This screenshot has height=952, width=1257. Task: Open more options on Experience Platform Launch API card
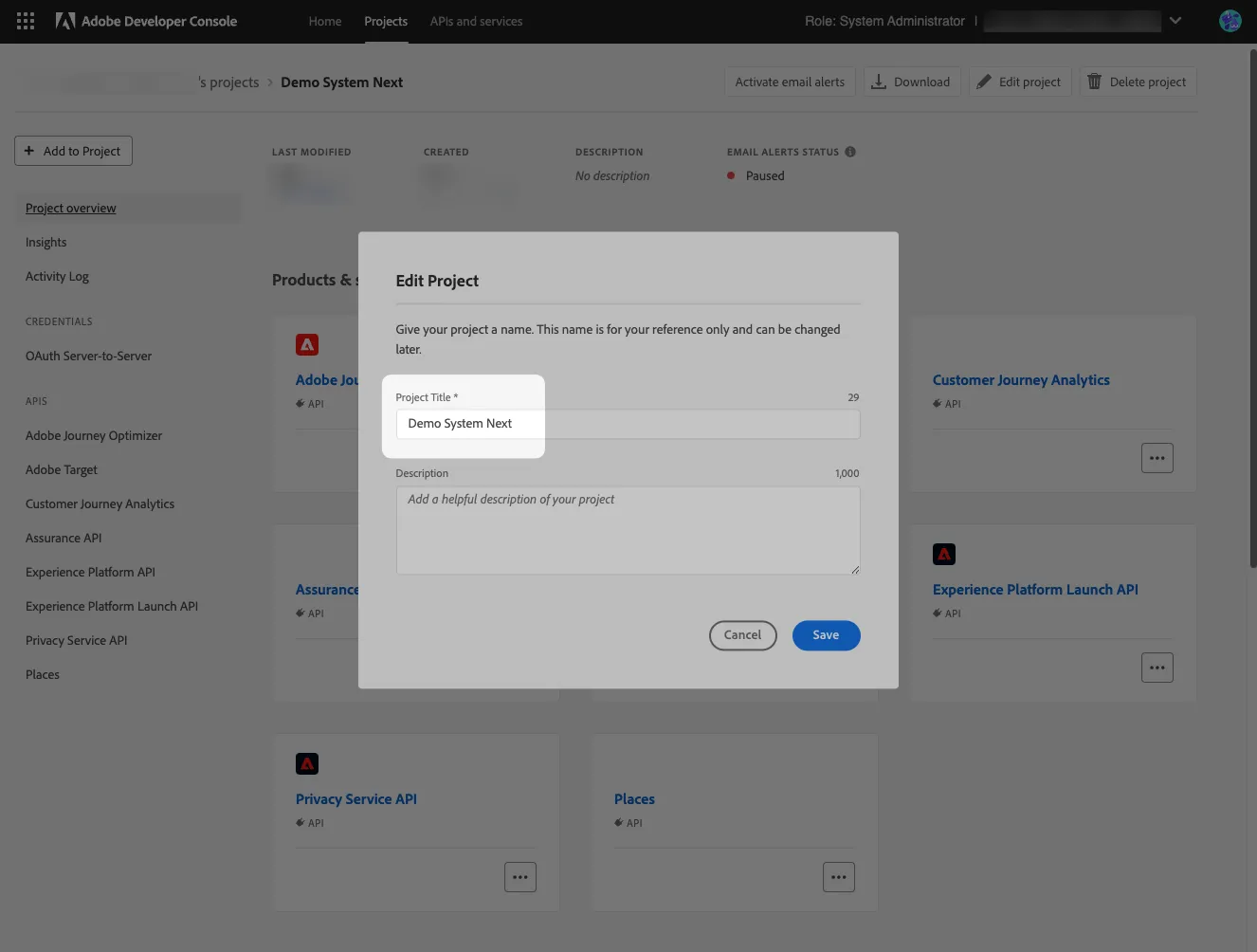tap(1157, 668)
